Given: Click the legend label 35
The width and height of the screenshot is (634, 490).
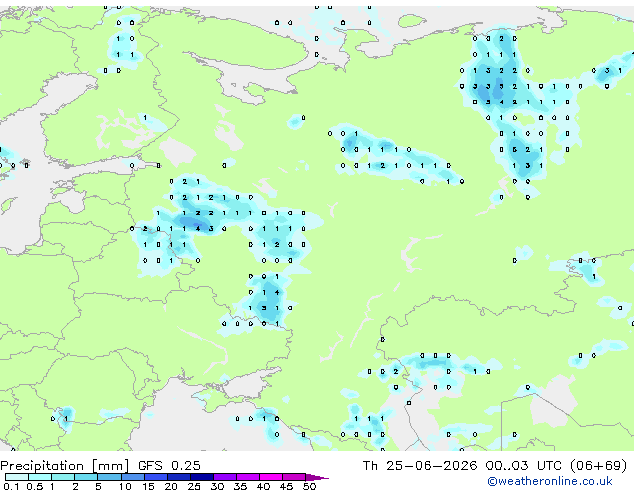Looking at the screenshot, I should (240, 486).
